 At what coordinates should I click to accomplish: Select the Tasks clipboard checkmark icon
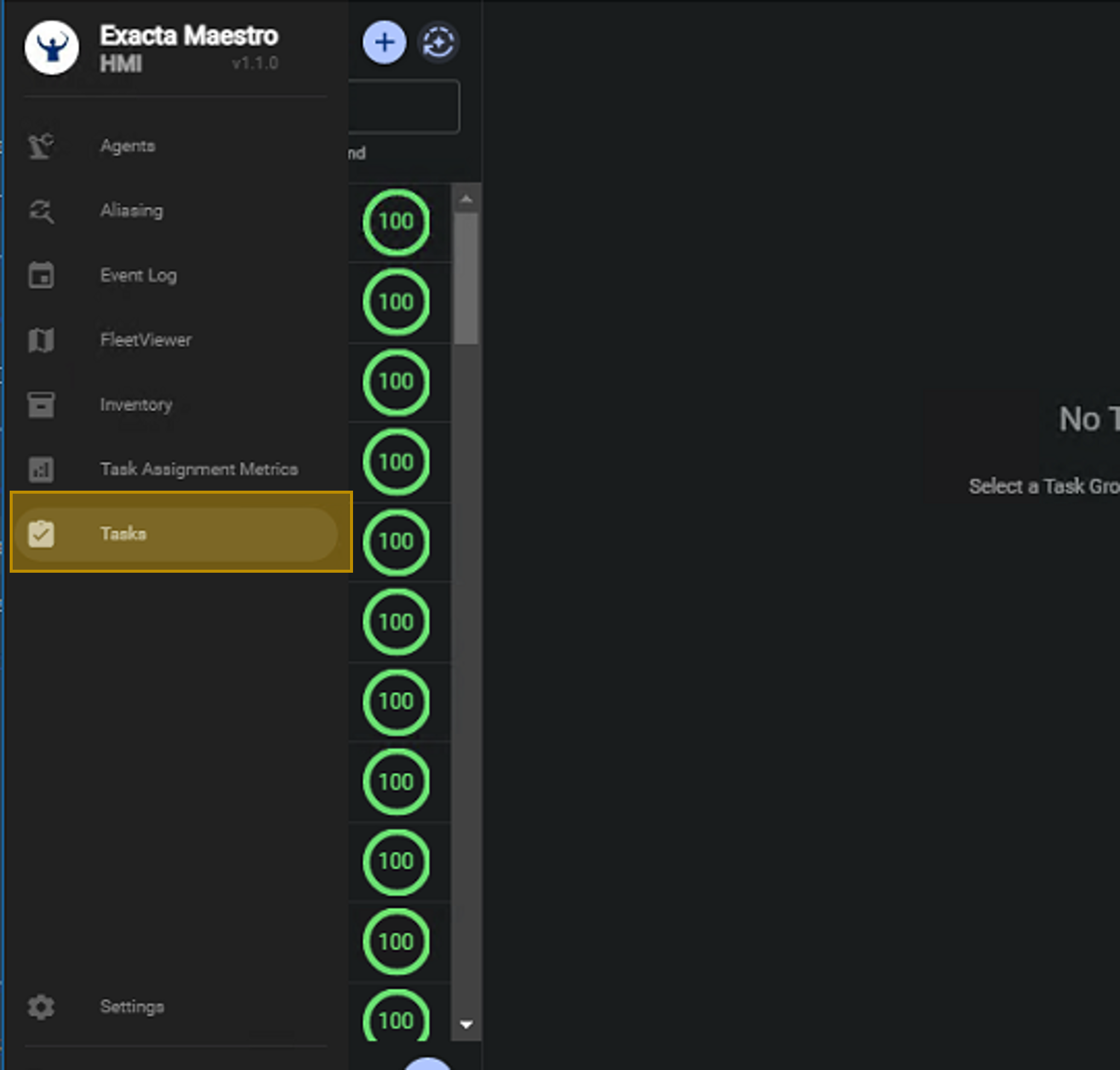(x=41, y=533)
